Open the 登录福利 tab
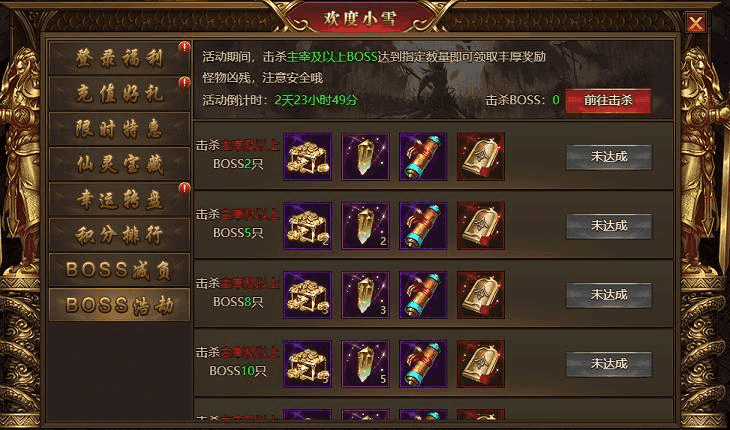Viewport: 730px width, 430px height. pos(119,58)
